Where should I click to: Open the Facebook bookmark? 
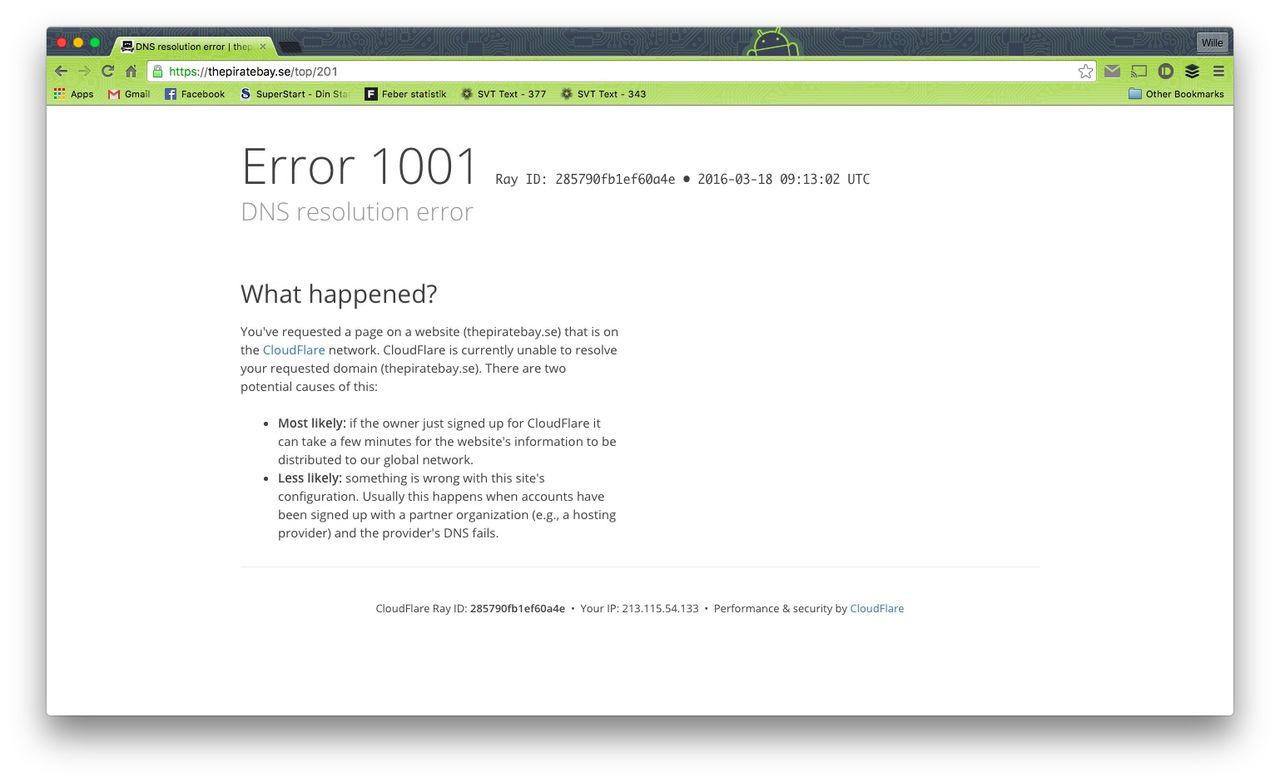(x=195, y=94)
